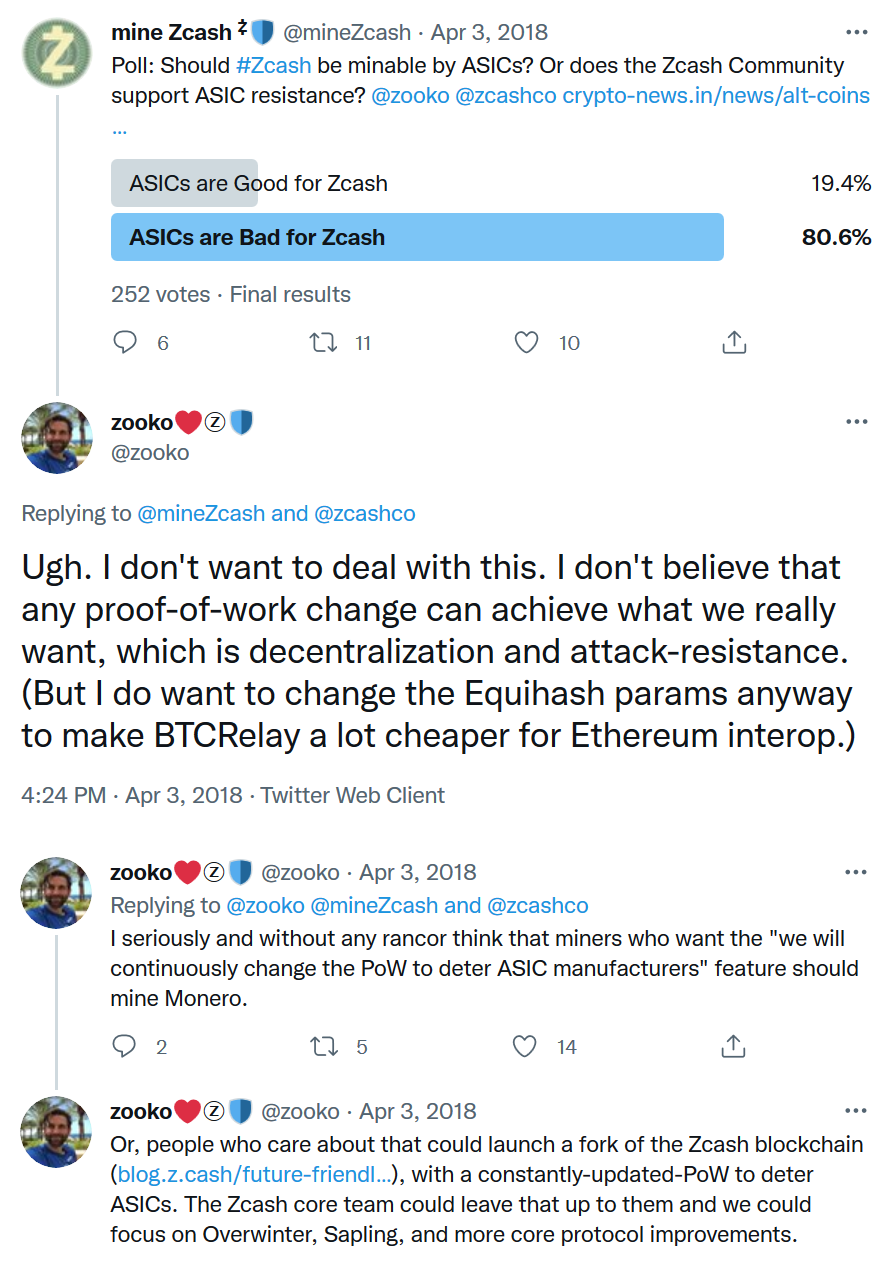Retweet the mine Zcash poll tweet

point(322,343)
